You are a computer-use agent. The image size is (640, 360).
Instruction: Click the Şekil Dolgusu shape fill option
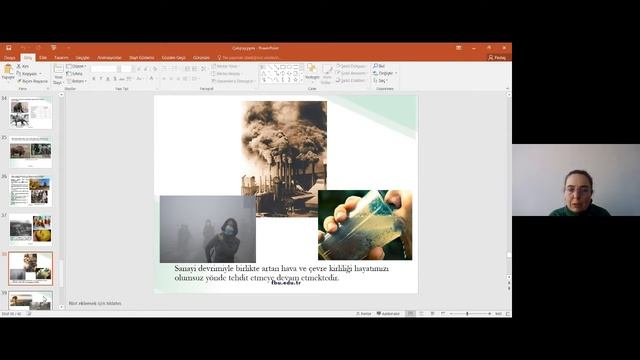(x=351, y=66)
